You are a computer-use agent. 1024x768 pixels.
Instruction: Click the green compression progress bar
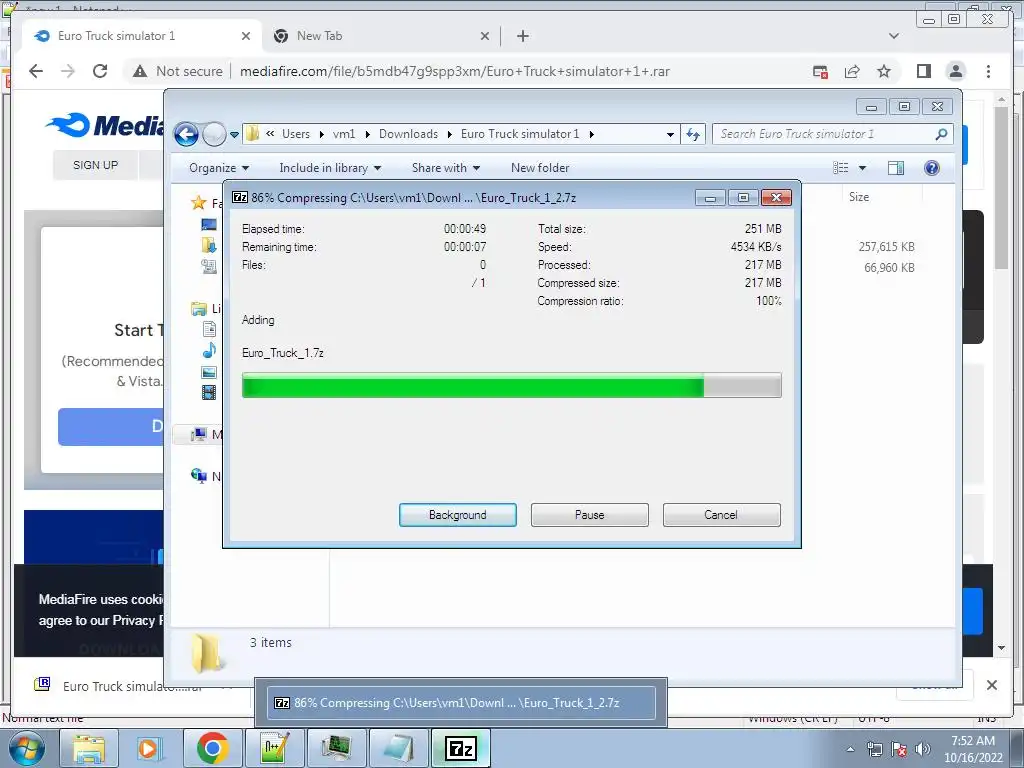(x=511, y=385)
